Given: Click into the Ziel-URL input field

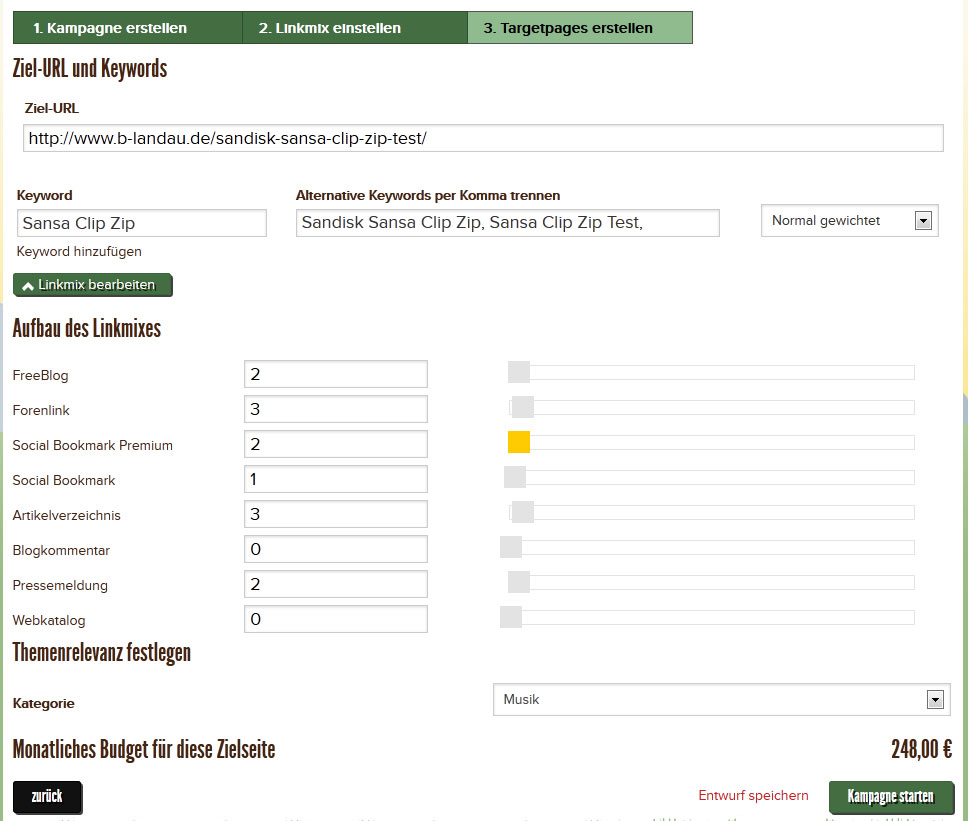Looking at the screenshot, I should pos(483,138).
